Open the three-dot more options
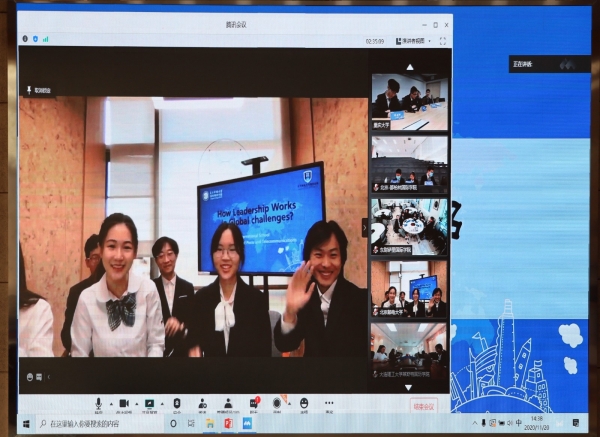600x437 pixels. (x=329, y=403)
